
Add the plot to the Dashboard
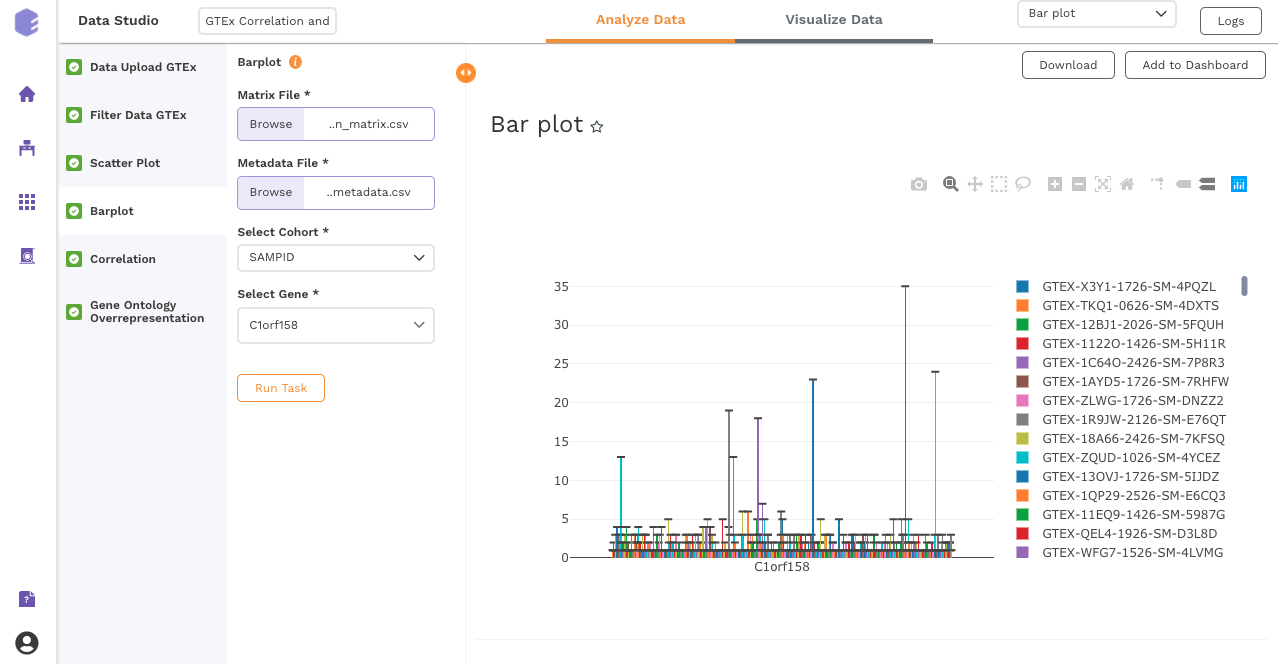pos(1195,64)
